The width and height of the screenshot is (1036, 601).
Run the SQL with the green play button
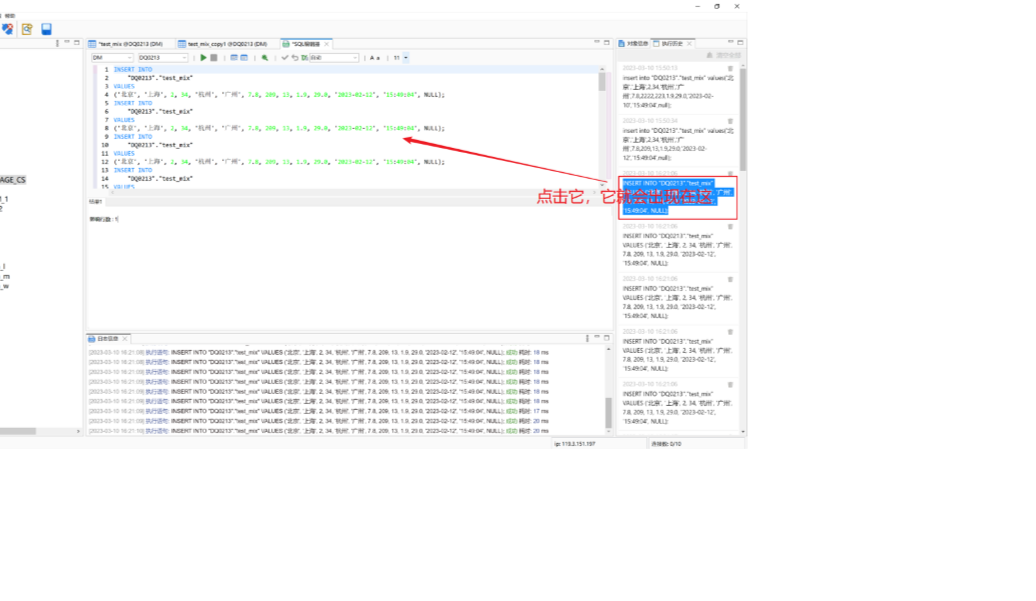click(204, 58)
